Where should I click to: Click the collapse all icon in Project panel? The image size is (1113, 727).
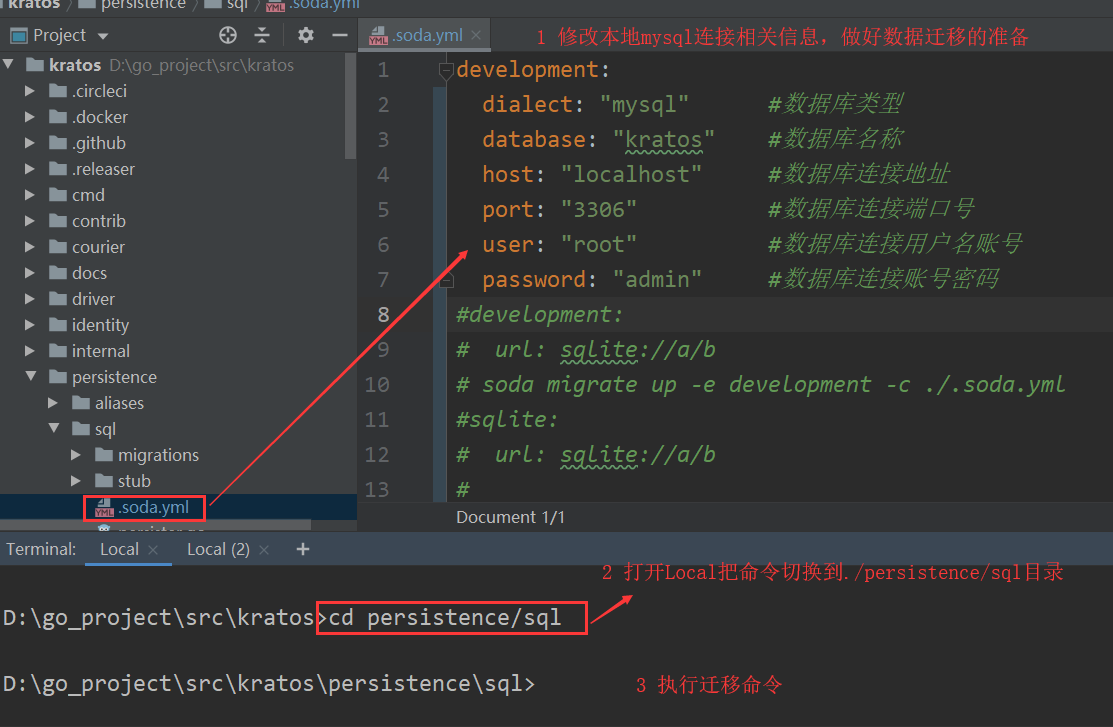pyautogui.click(x=262, y=35)
